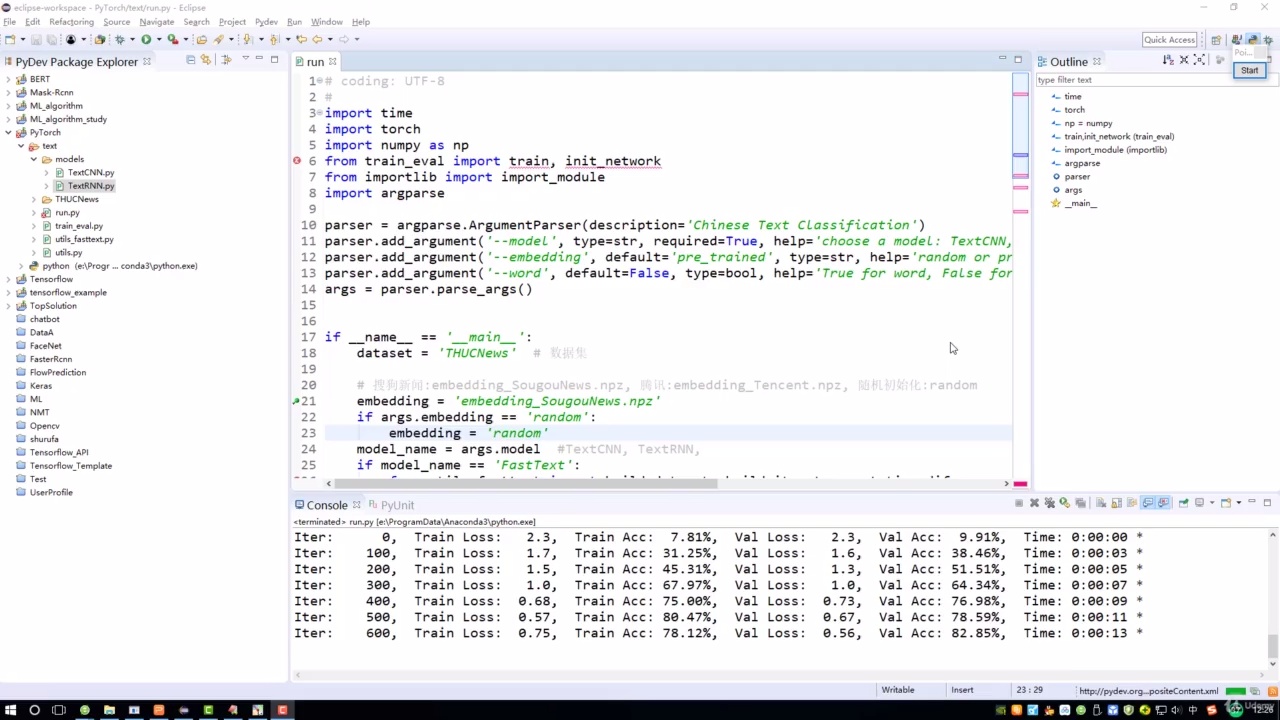Click the Pin Console icon
This screenshot has height=720, width=1280.
tap(1183, 503)
